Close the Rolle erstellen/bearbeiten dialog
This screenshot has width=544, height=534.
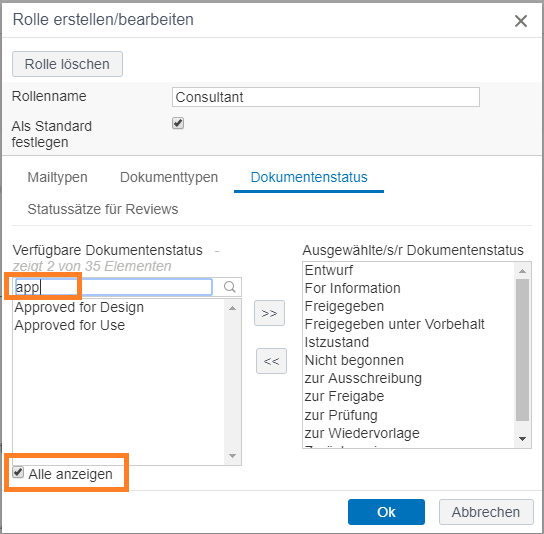521,21
